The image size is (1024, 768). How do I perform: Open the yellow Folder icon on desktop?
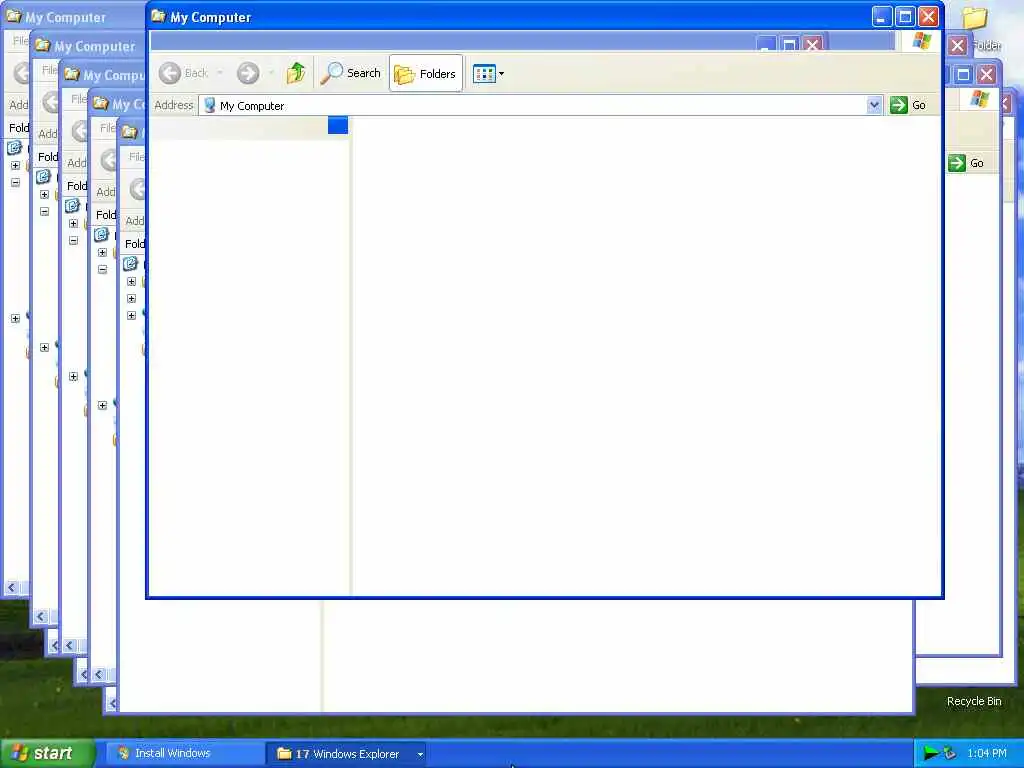coord(974,17)
